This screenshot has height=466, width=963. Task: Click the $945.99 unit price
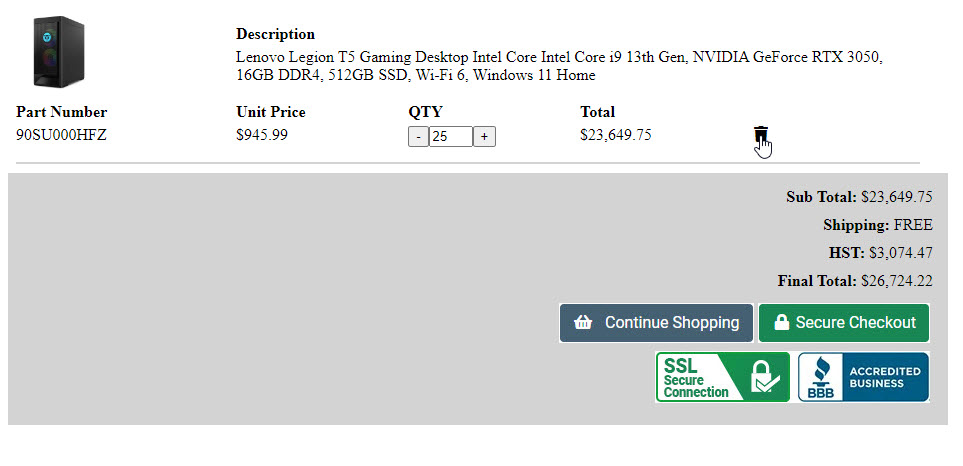[262, 135]
